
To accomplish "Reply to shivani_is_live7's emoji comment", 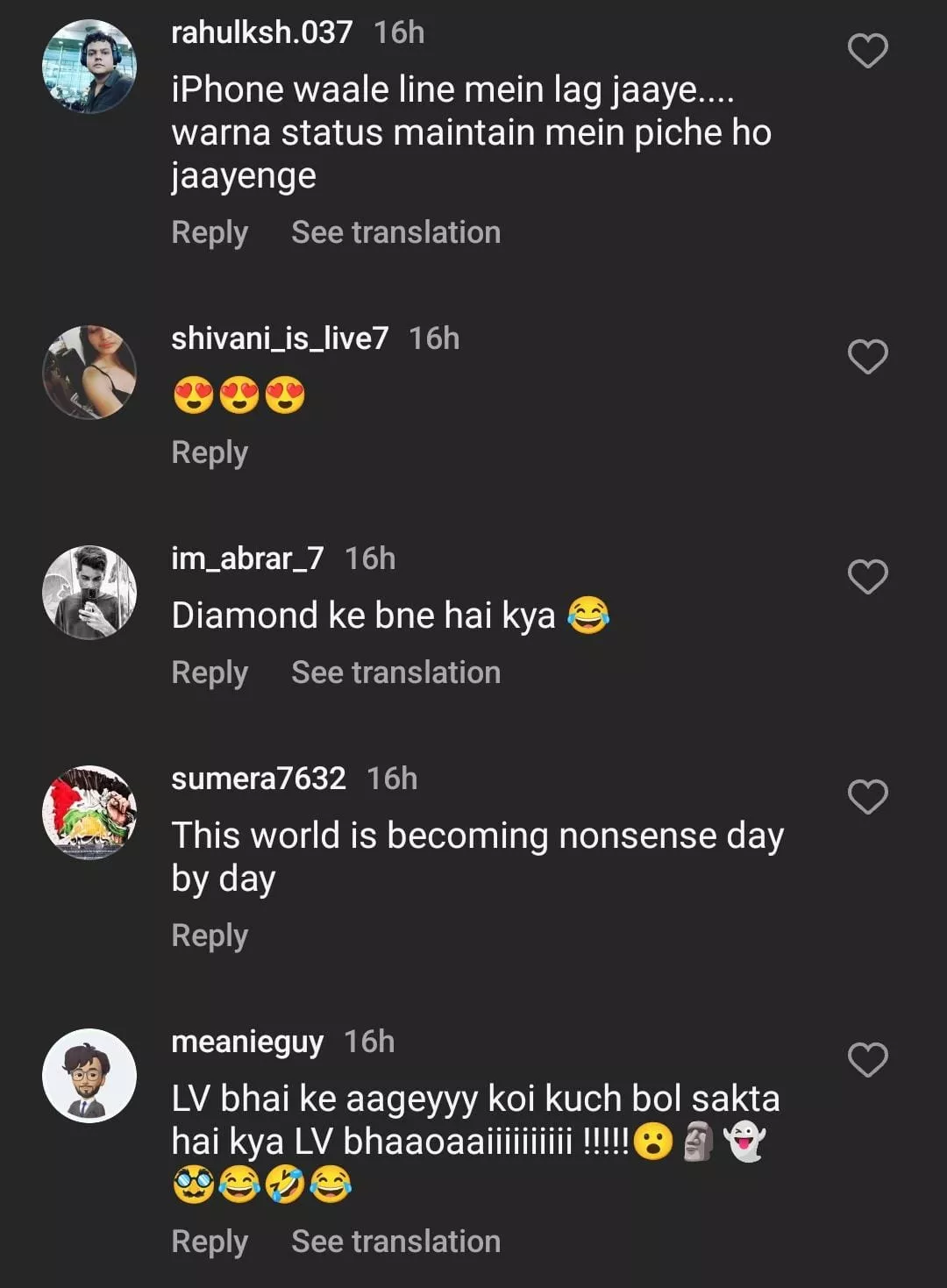I will pos(210,452).
